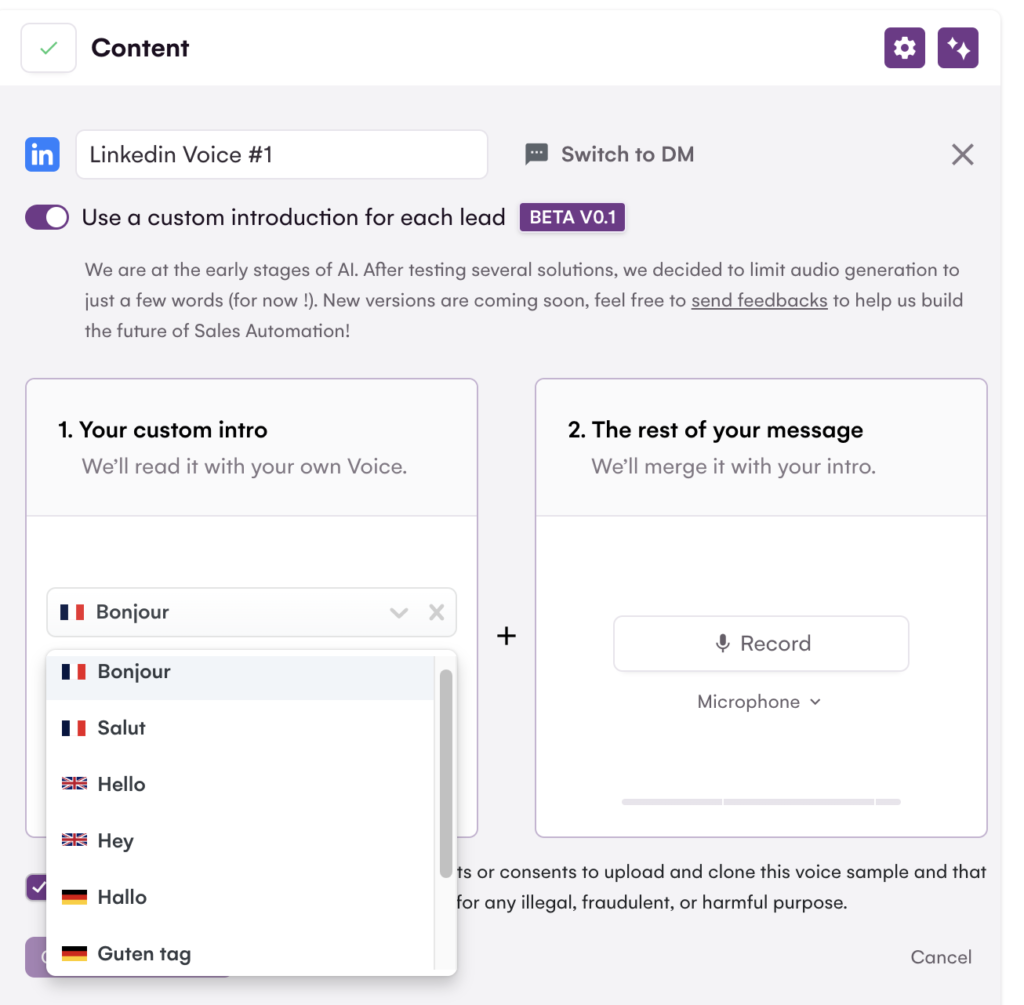Click the chat bubble Switch to DM icon
1024x1005 pixels.
[537, 155]
